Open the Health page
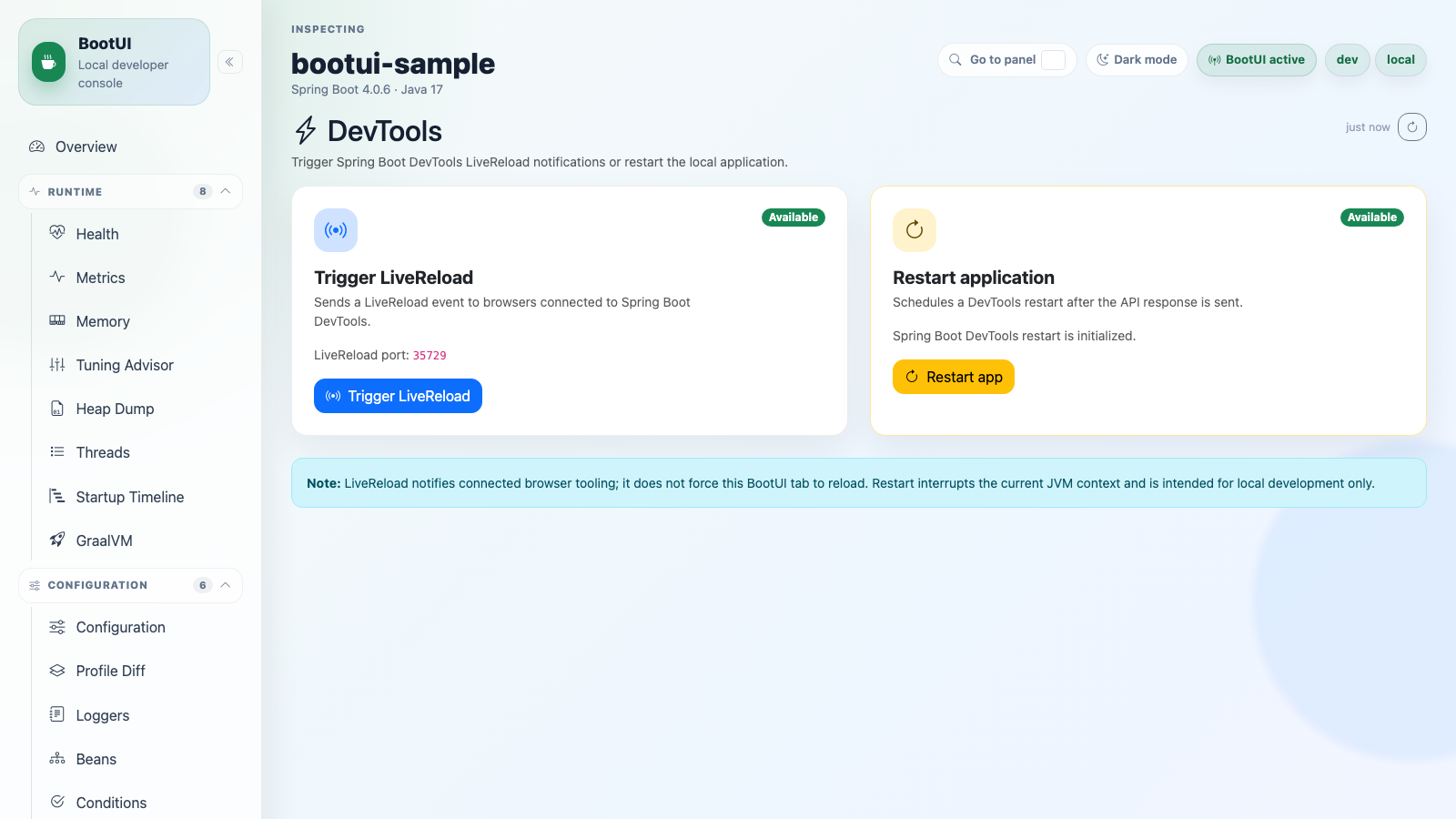Screen dimensions: 1456x819 [141, 234]
